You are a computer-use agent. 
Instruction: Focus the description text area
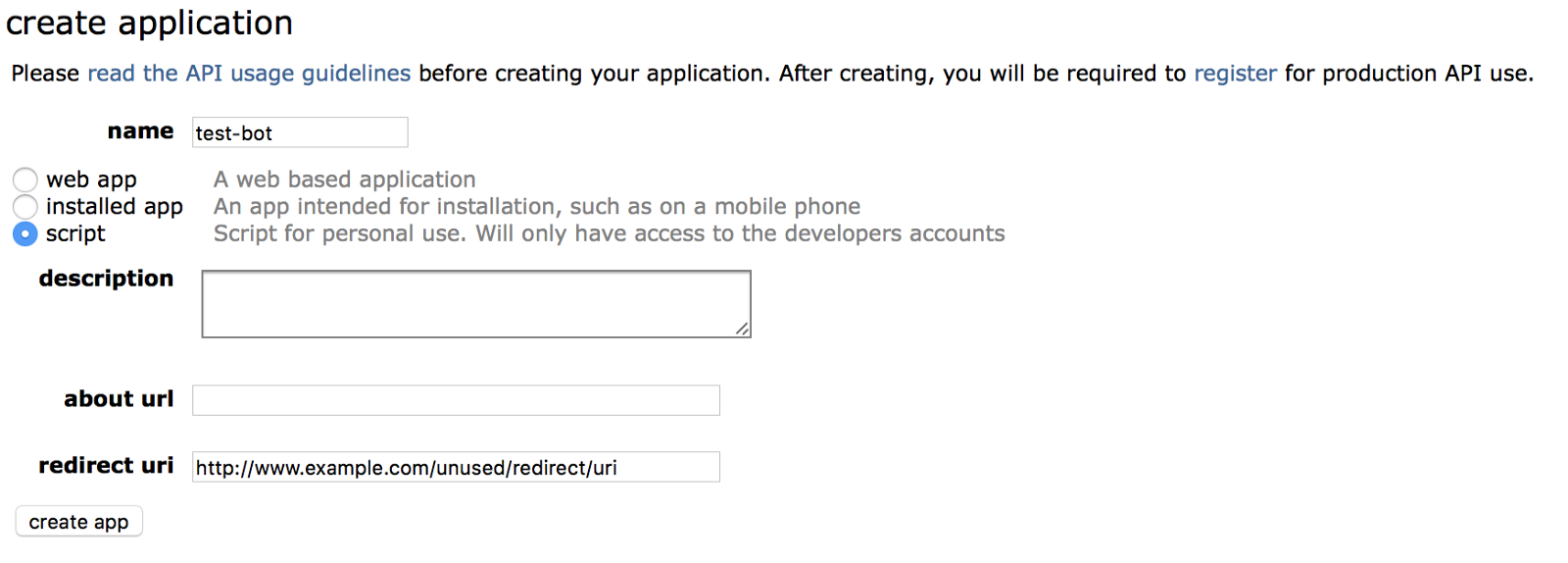click(x=475, y=303)
